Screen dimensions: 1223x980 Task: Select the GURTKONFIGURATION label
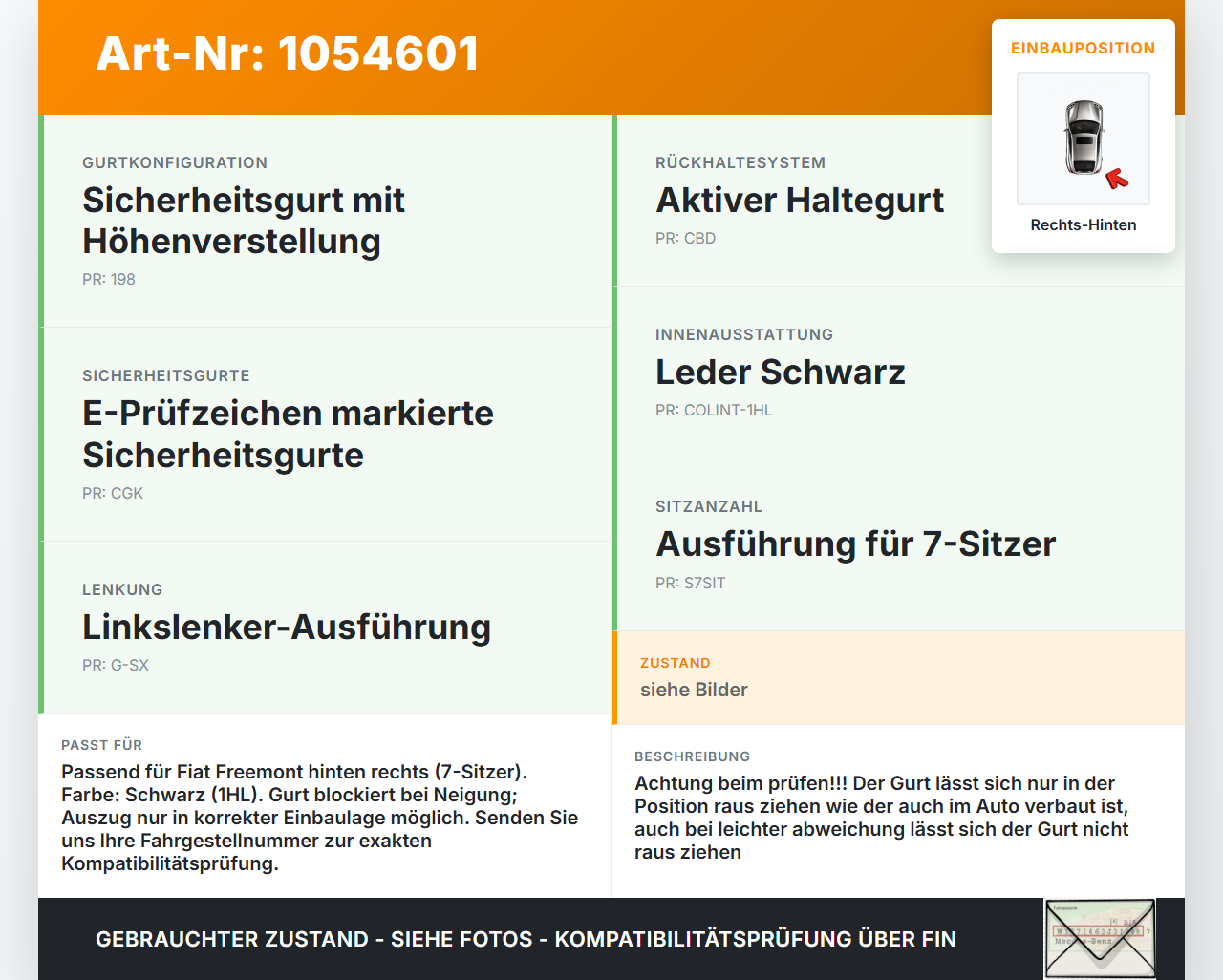[x=175, y=162]
